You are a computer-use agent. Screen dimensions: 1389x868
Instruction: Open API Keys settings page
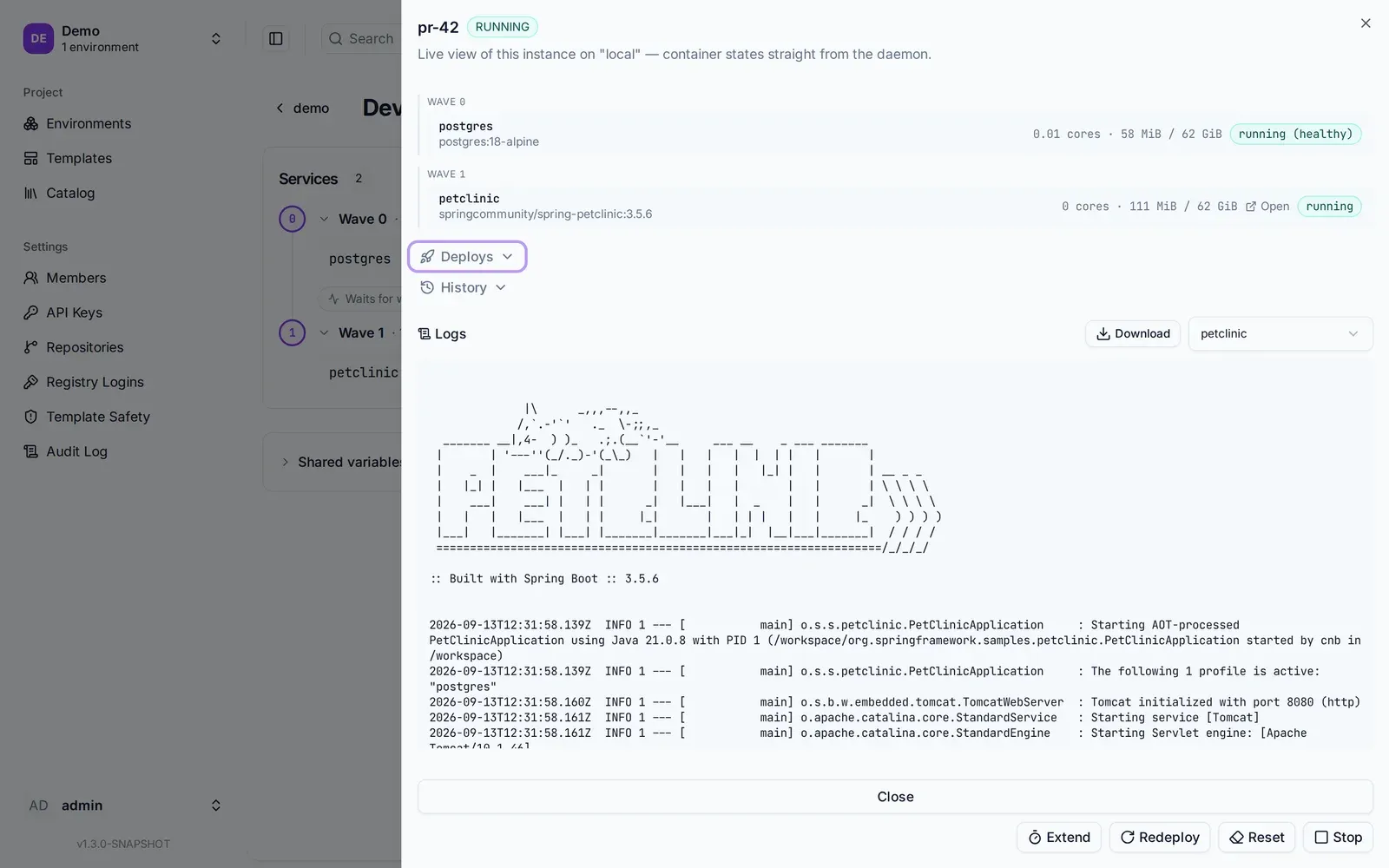[74, 312]
